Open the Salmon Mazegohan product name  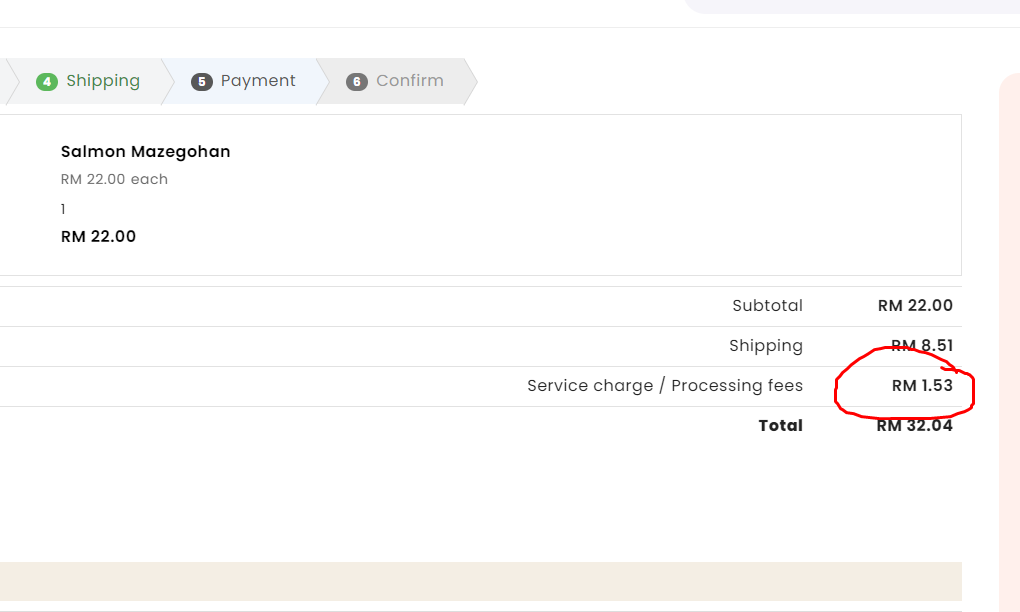pos(146,152)
